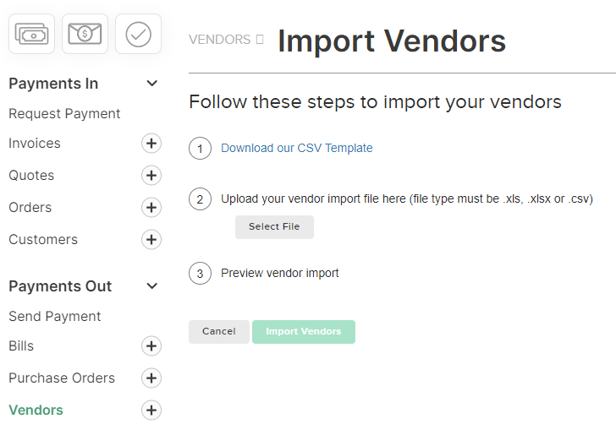Add a new quote with plus icon

coord(151,175)
